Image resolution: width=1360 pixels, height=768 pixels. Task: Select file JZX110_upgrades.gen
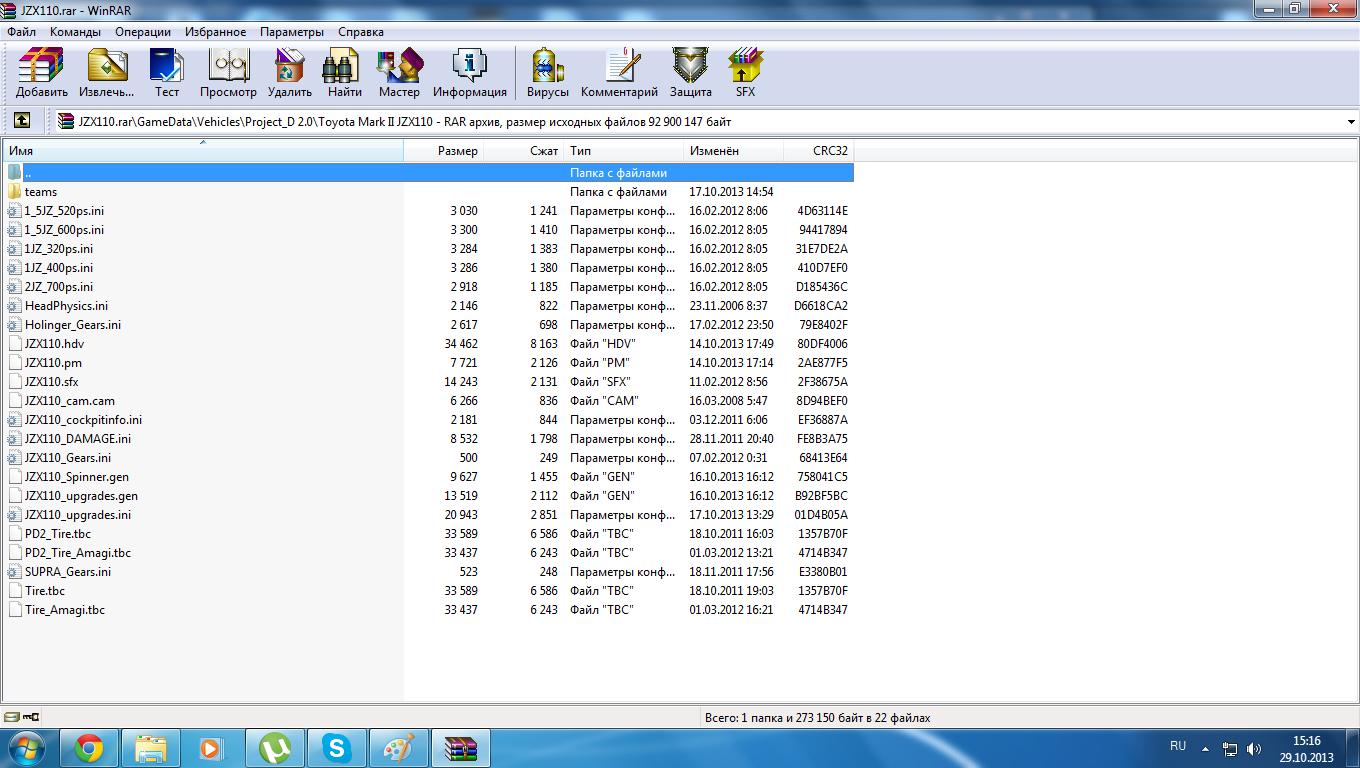pos(429,496)
